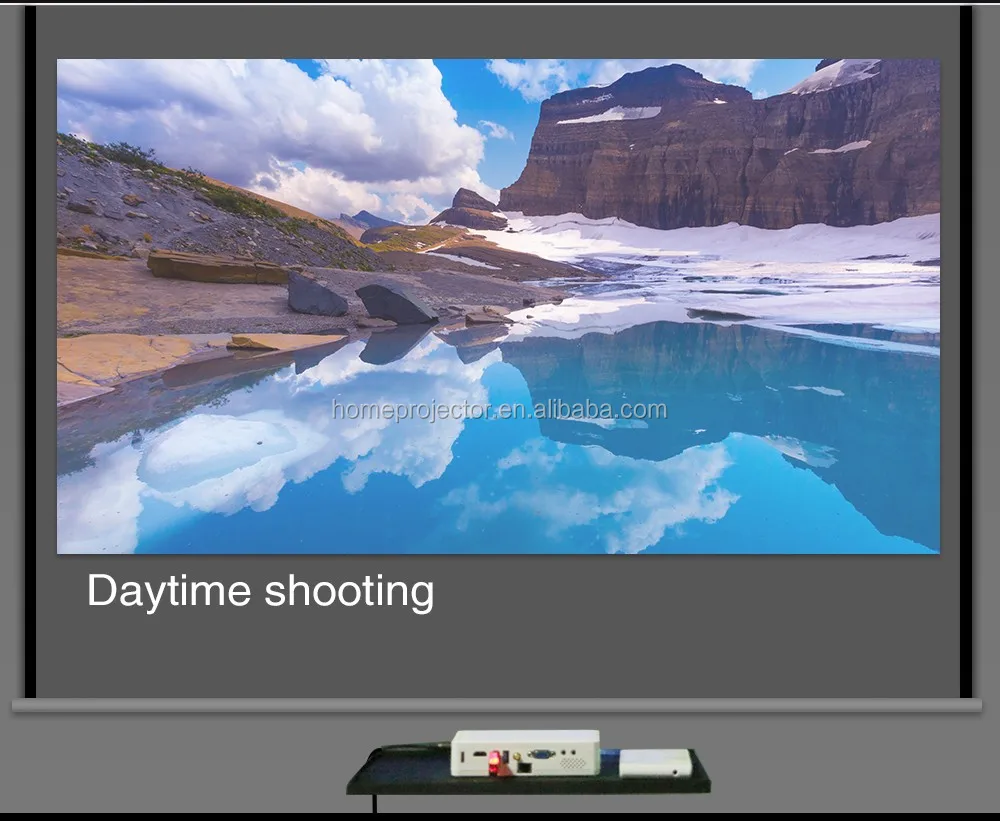This screenshot has height=821, width=1000.
Task: Click the homeprojector alibaba watermark text
Action: (x=498, y=409)
